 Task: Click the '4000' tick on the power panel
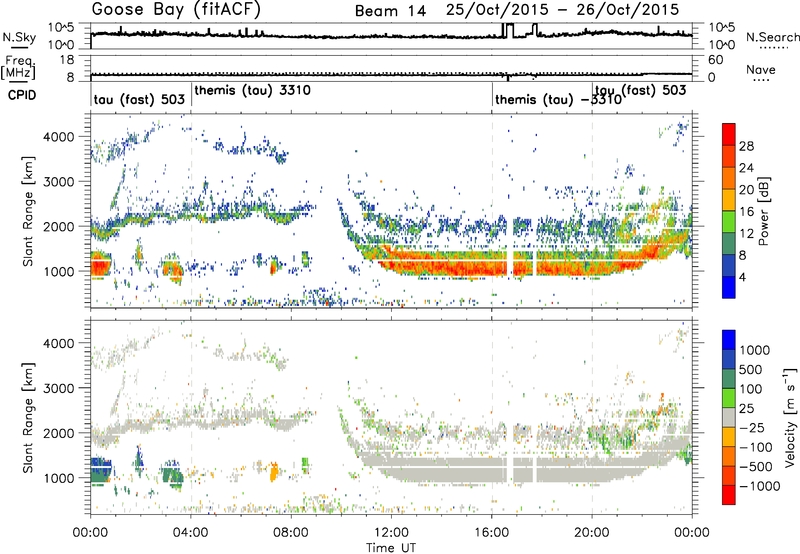[58, 137]
